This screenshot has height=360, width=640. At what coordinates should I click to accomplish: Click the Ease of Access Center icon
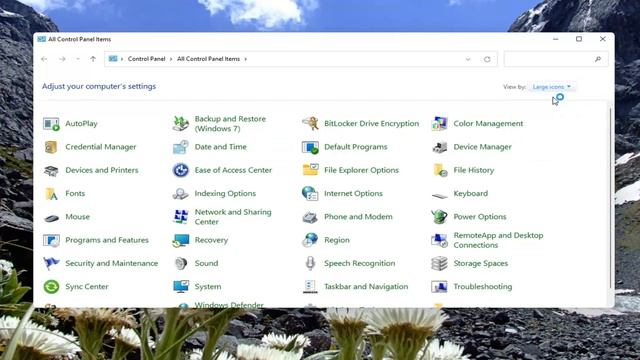[180, 170]
